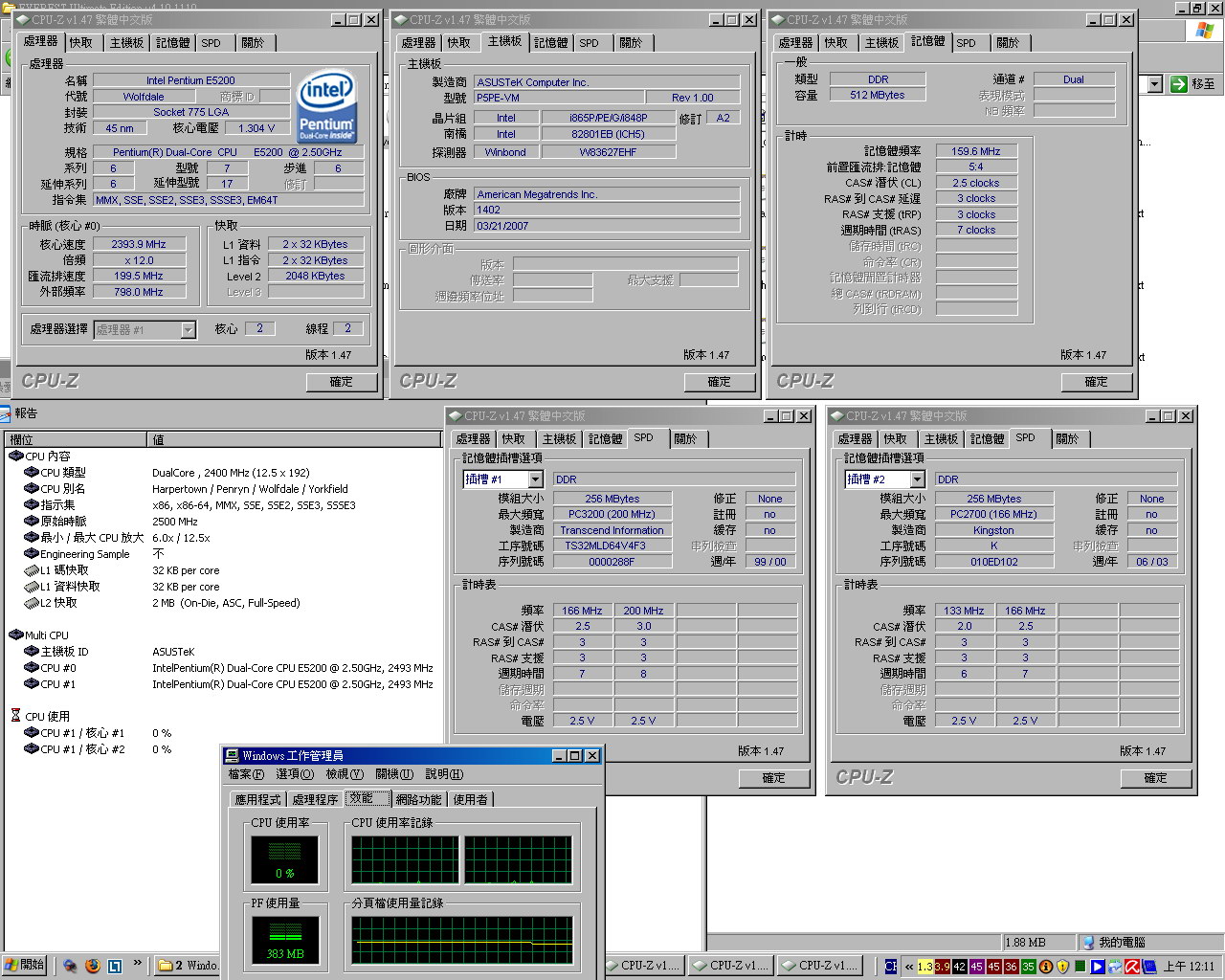Open the 說明(H) menu in Task Manager
This screenshot has height=980, width=1225.
[444, 774]
